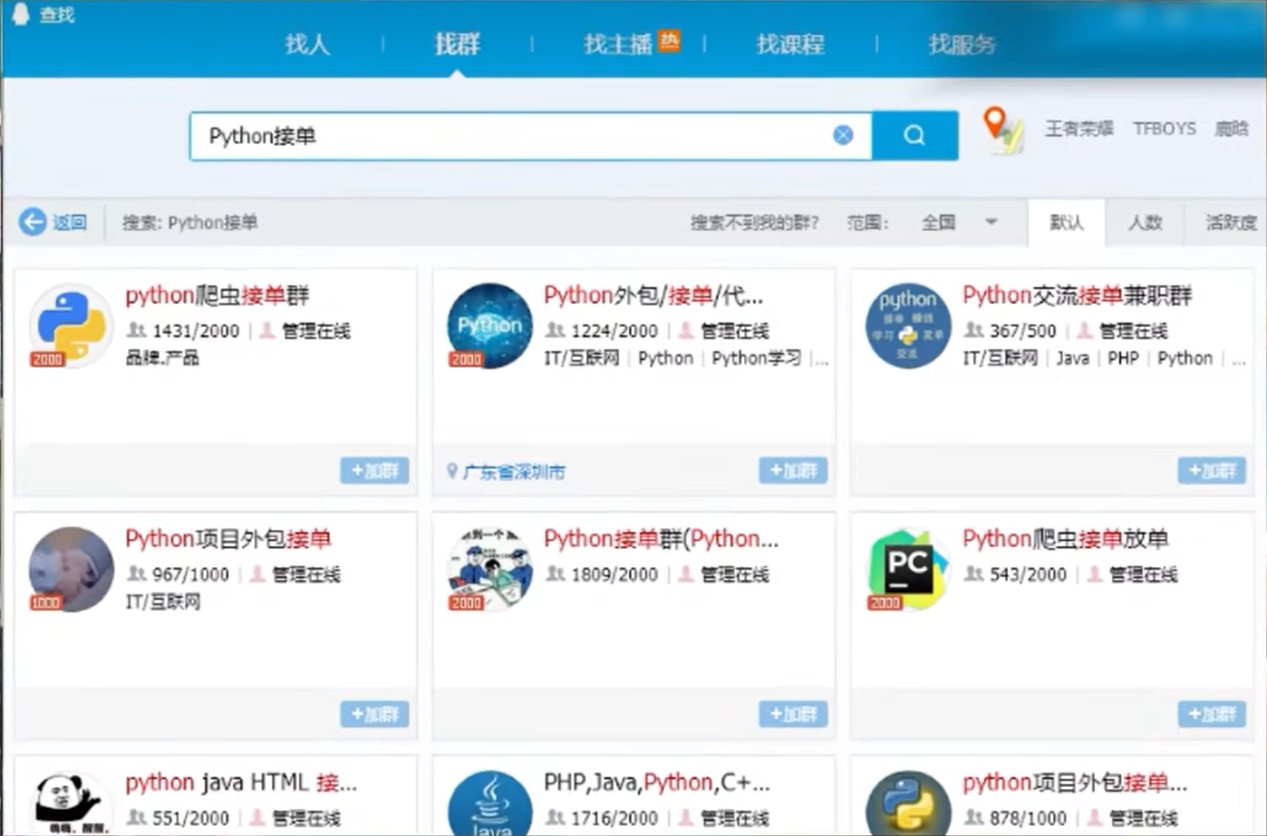Switch to the 找主播 tab
The height and width of the screenshot is (836, 1267).
[618, 44]
